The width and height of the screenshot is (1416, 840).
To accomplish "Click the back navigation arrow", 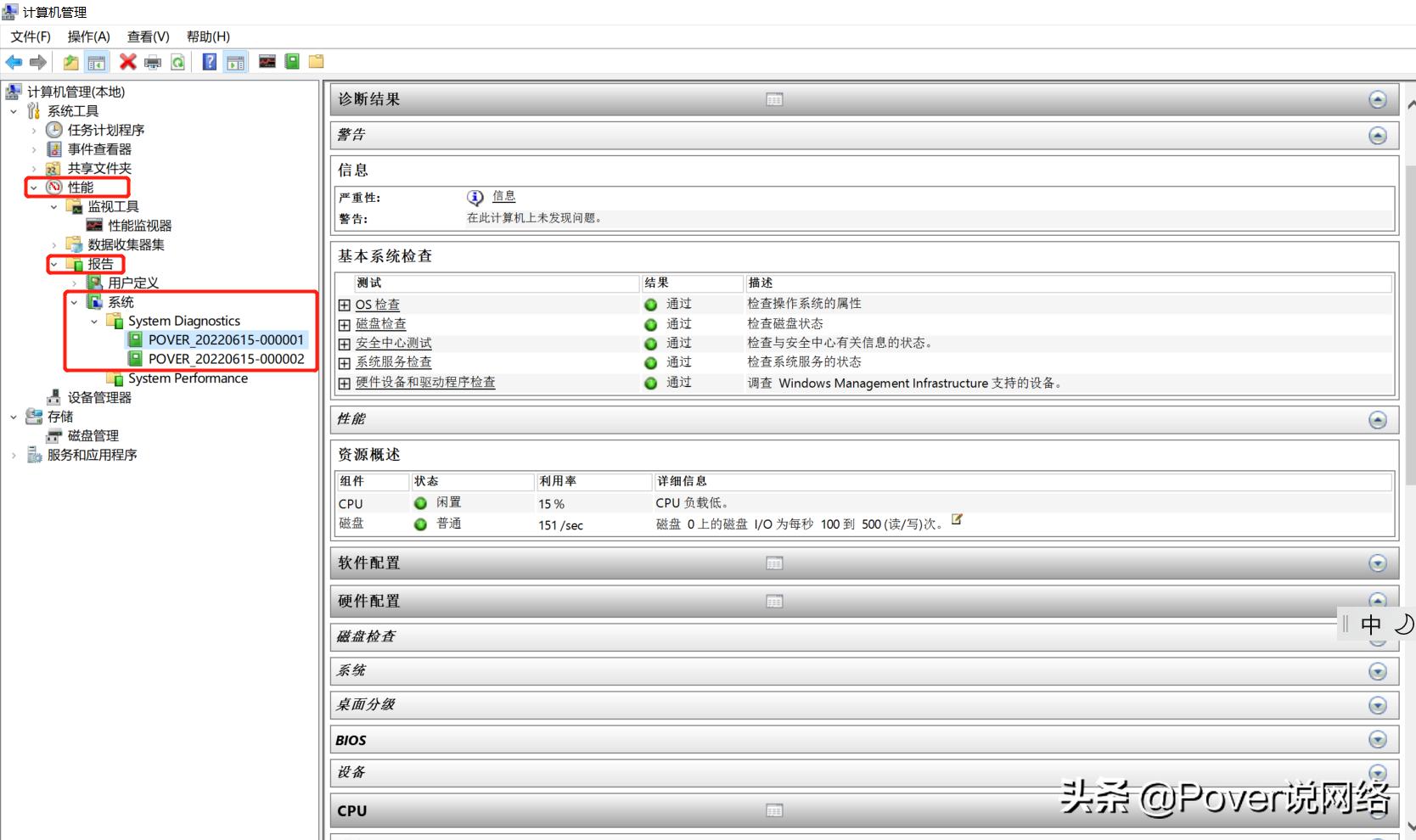I will pyautogui.click(x=14, y=61).
